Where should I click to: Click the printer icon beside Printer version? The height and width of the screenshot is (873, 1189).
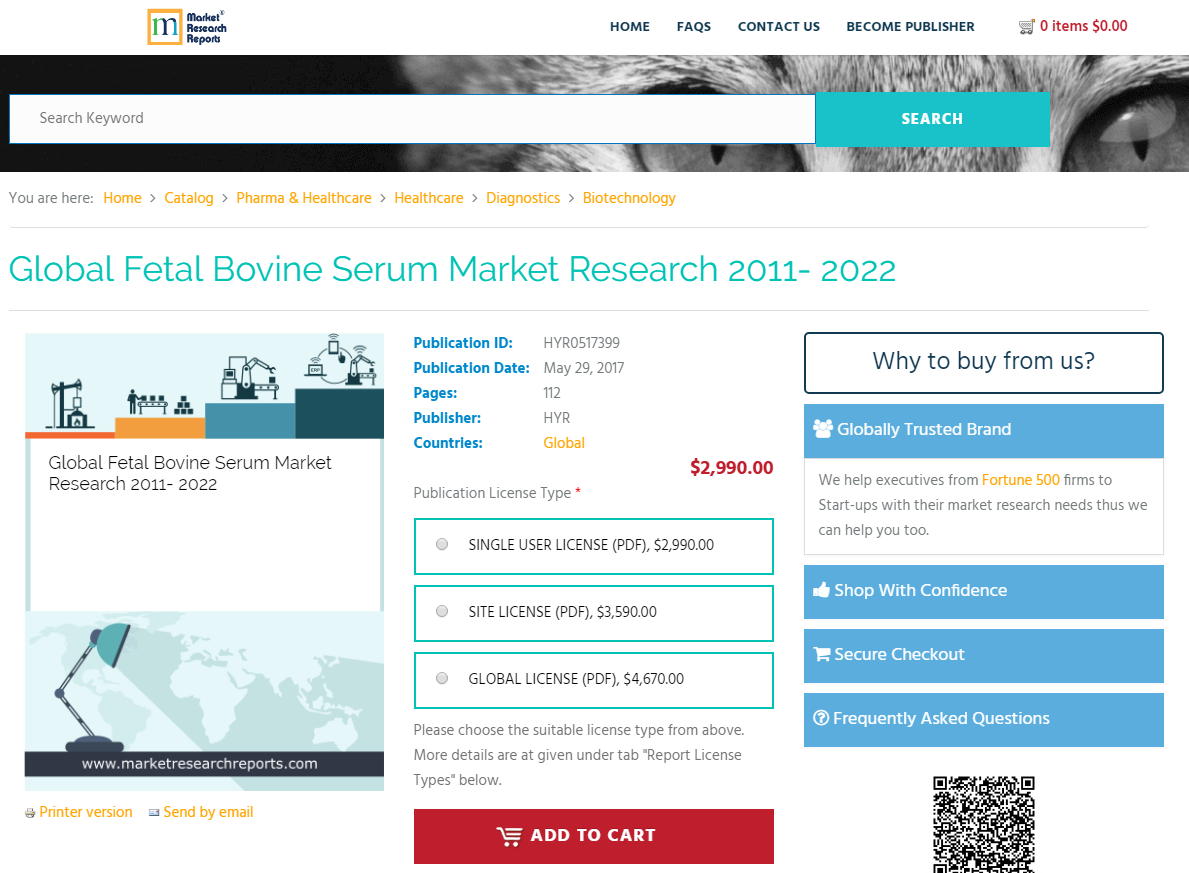coord(30,812)
